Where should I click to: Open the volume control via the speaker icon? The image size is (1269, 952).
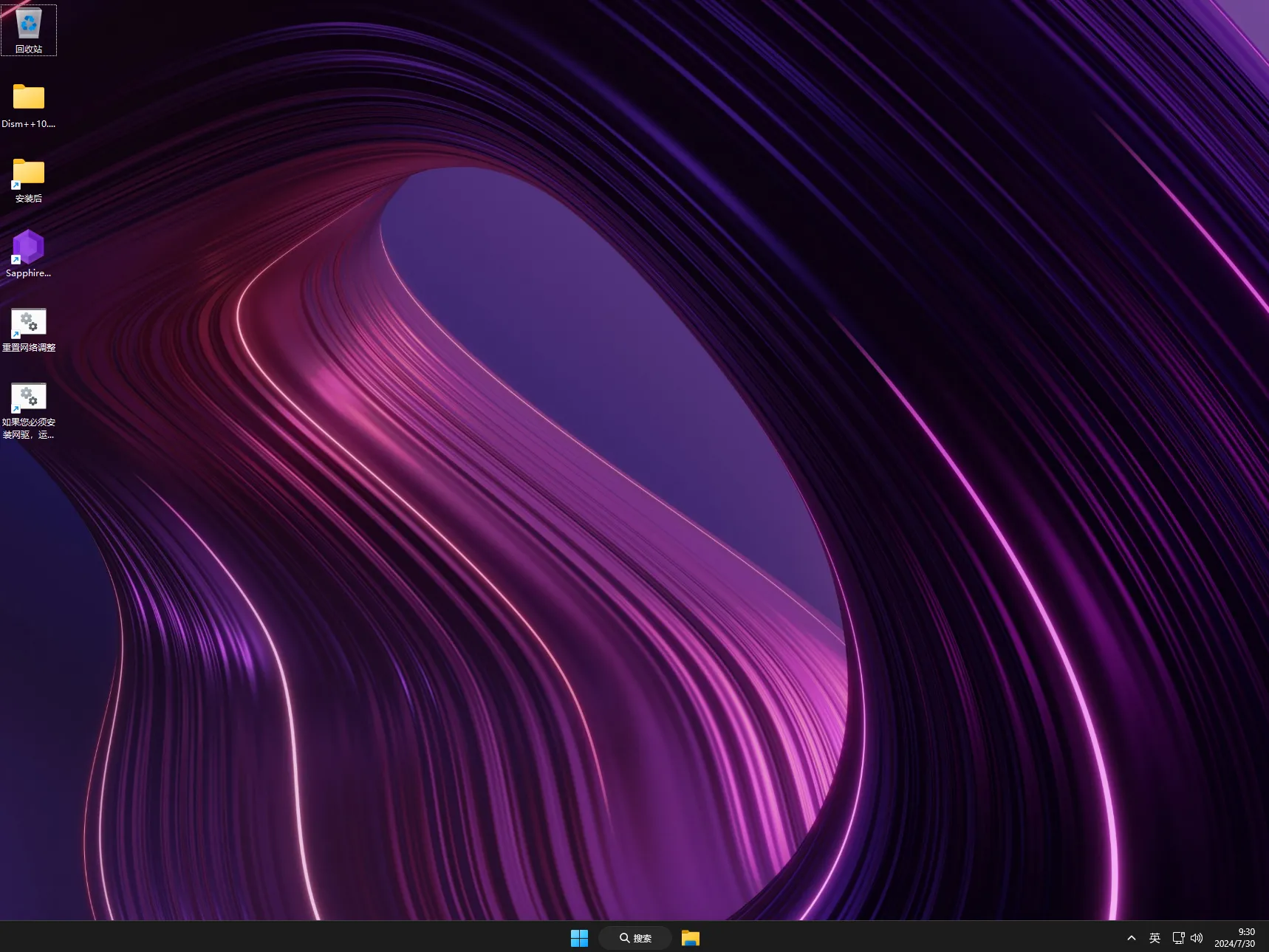point(1197,938)
